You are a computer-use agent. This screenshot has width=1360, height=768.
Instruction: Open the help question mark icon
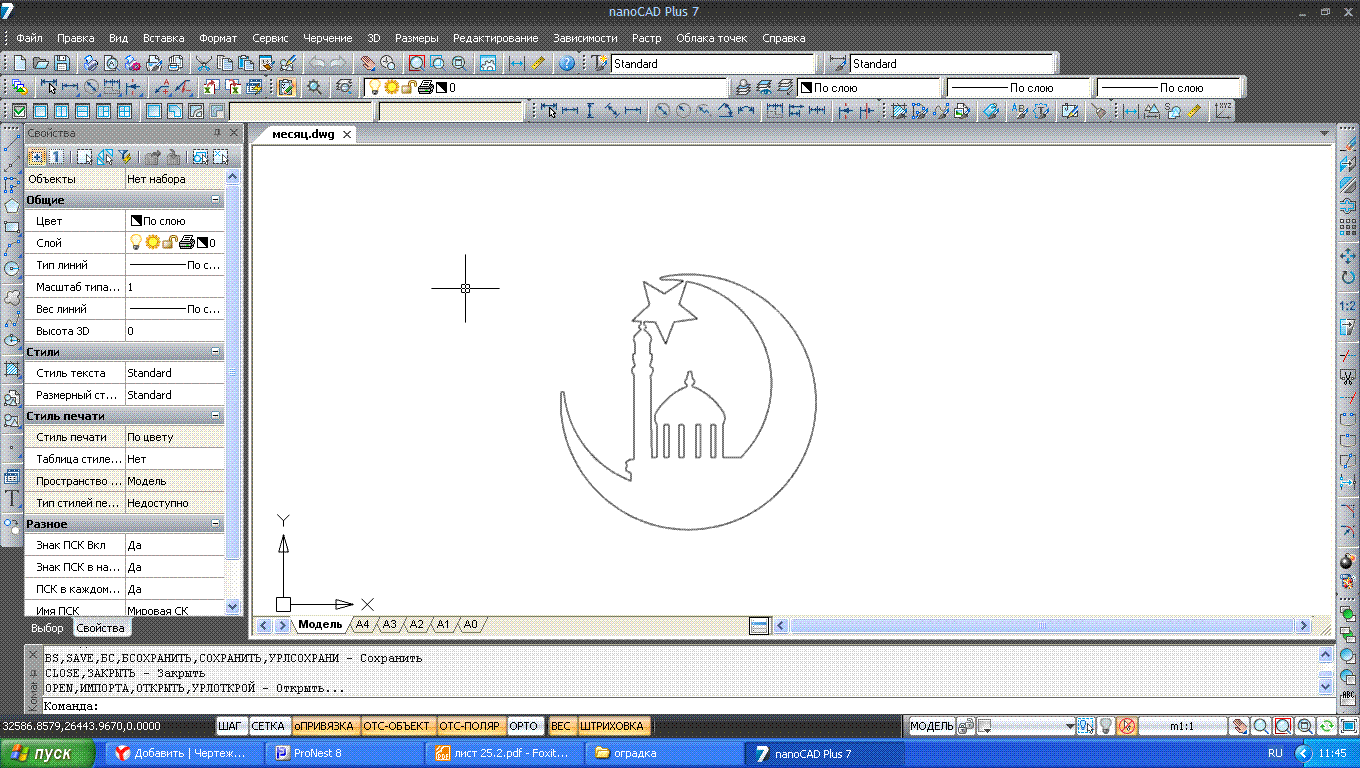click(x=566, y=62)
